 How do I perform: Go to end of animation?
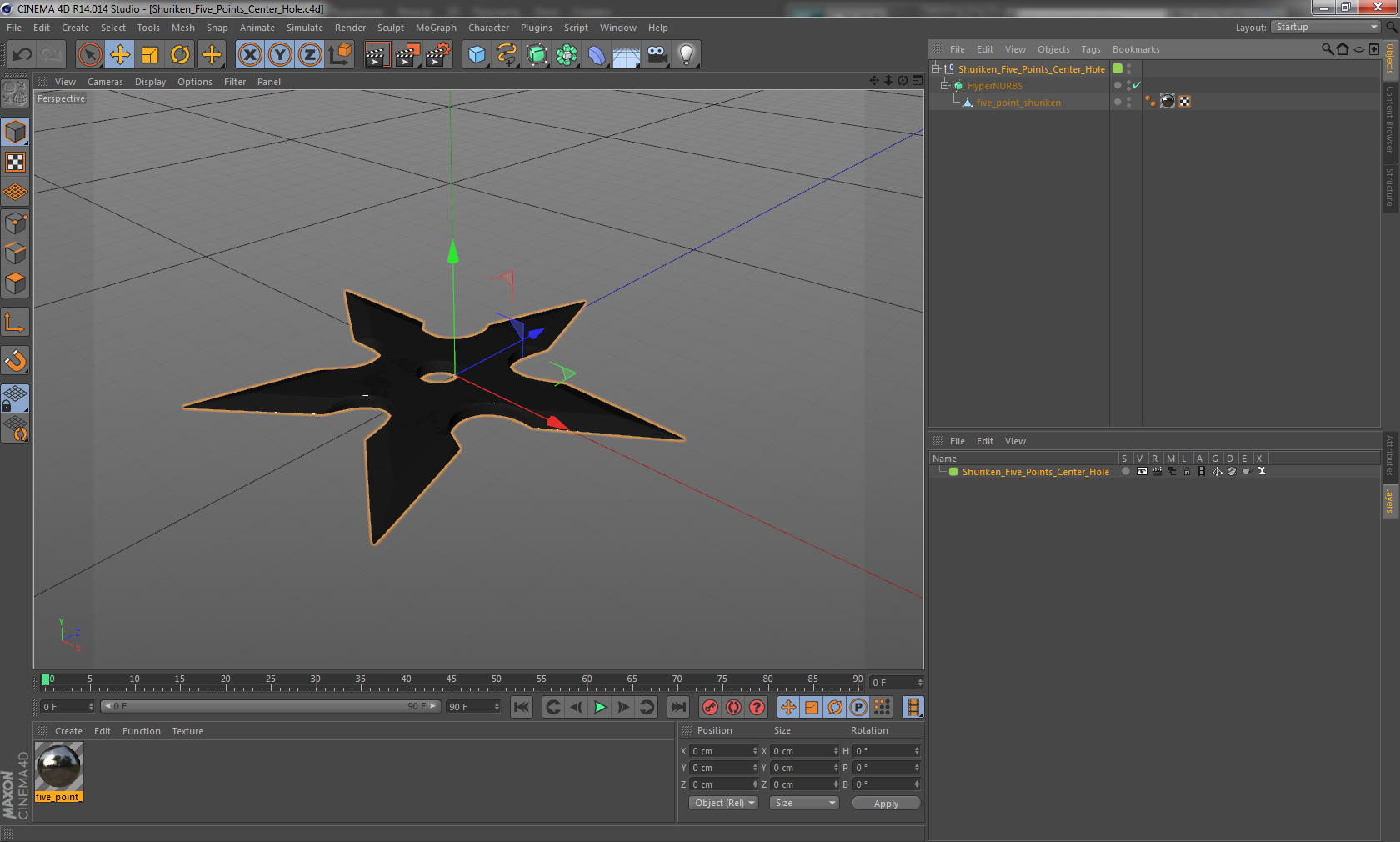coord(679,707)
